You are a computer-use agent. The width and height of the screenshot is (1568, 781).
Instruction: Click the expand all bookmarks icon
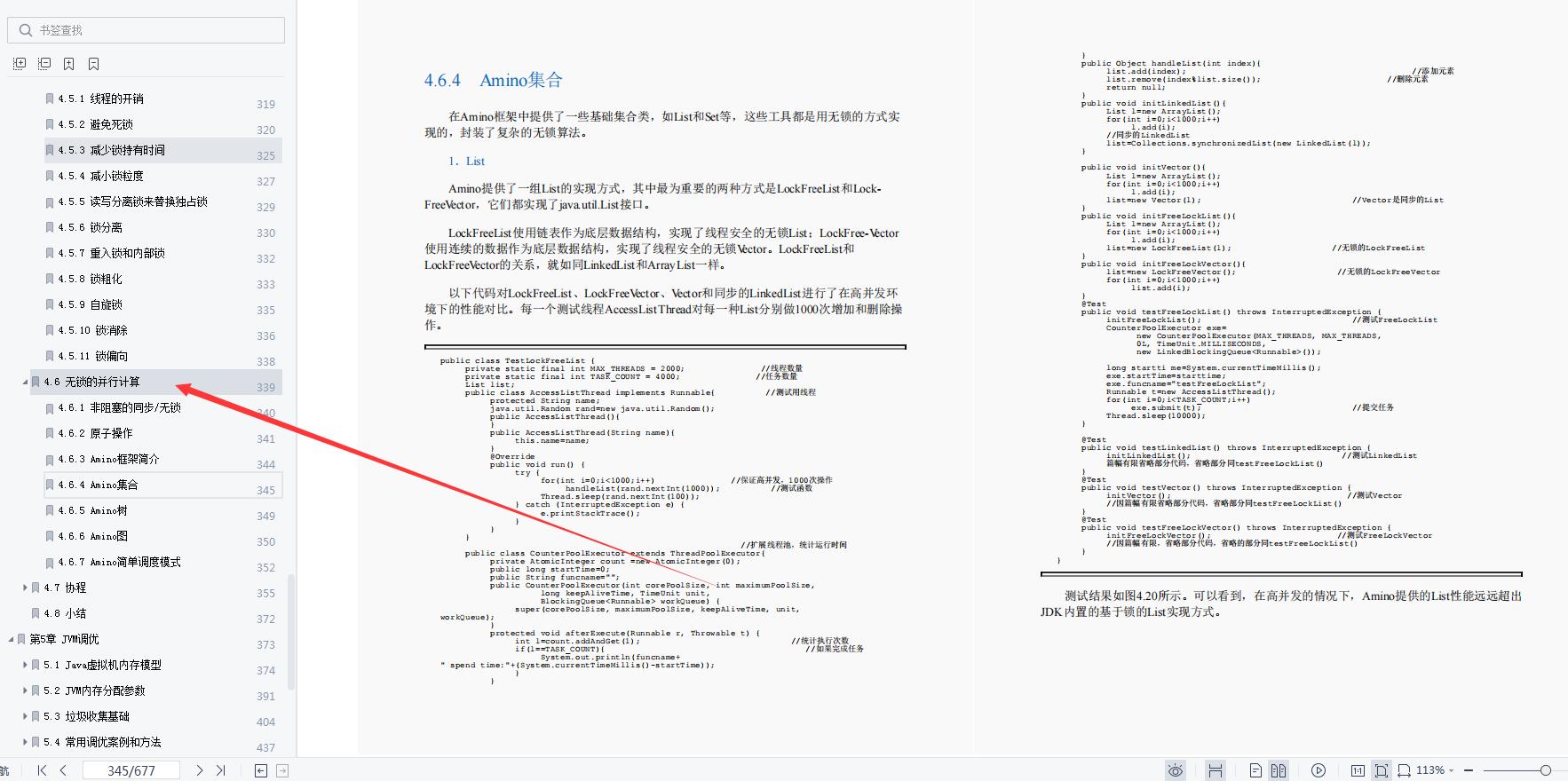(20, 64)
